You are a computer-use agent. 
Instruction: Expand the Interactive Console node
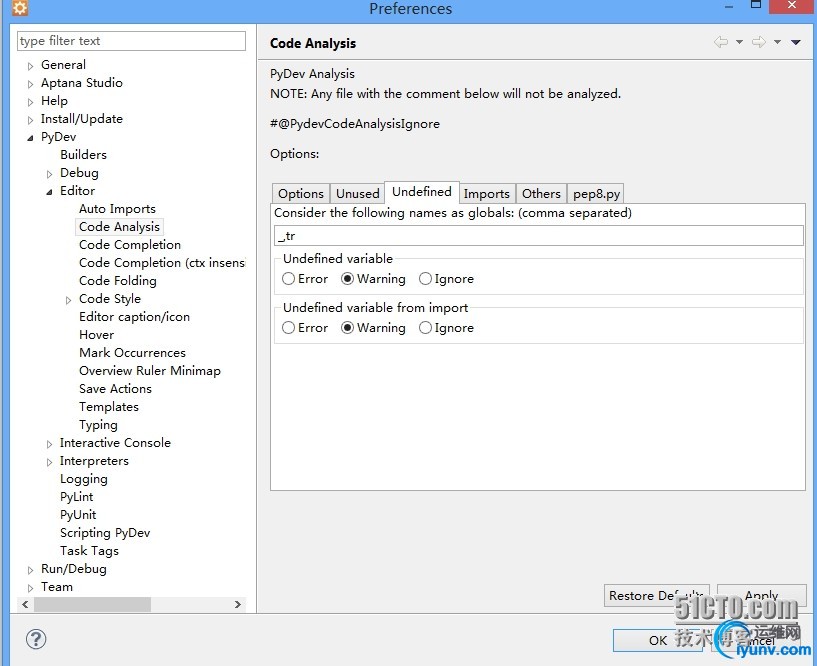(x=49, y=443)
